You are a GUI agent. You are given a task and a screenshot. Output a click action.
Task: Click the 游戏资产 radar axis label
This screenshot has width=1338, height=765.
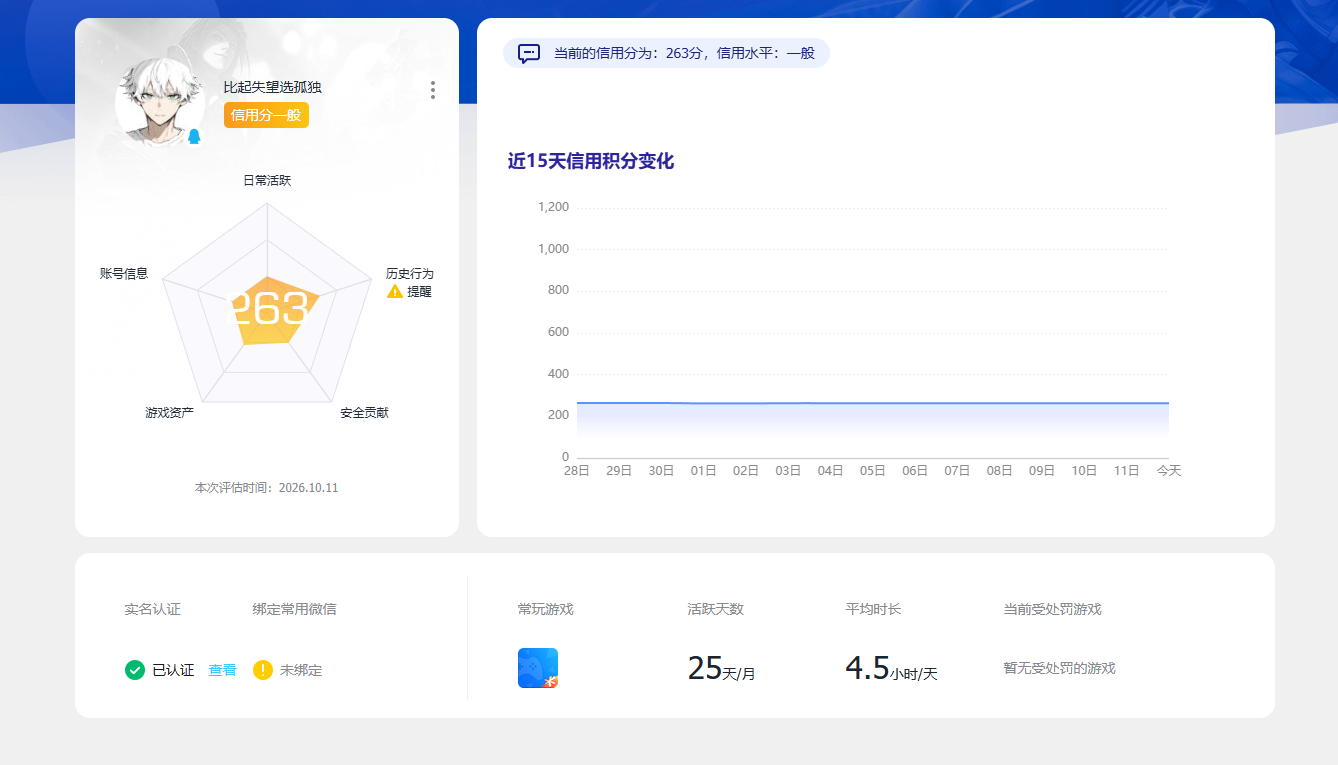click(x=170, y=412)
